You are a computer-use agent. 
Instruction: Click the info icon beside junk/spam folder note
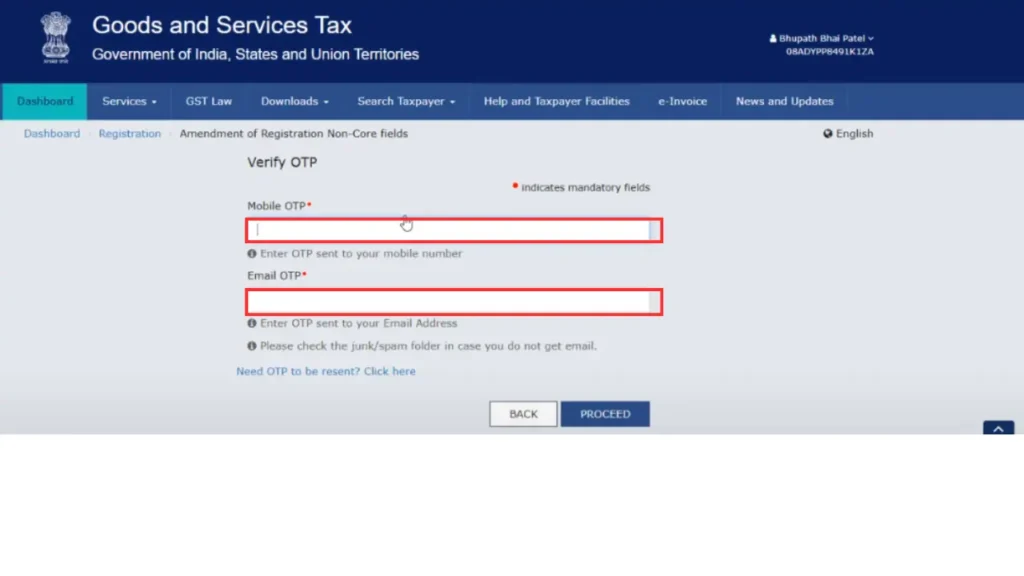coord(251,346)
